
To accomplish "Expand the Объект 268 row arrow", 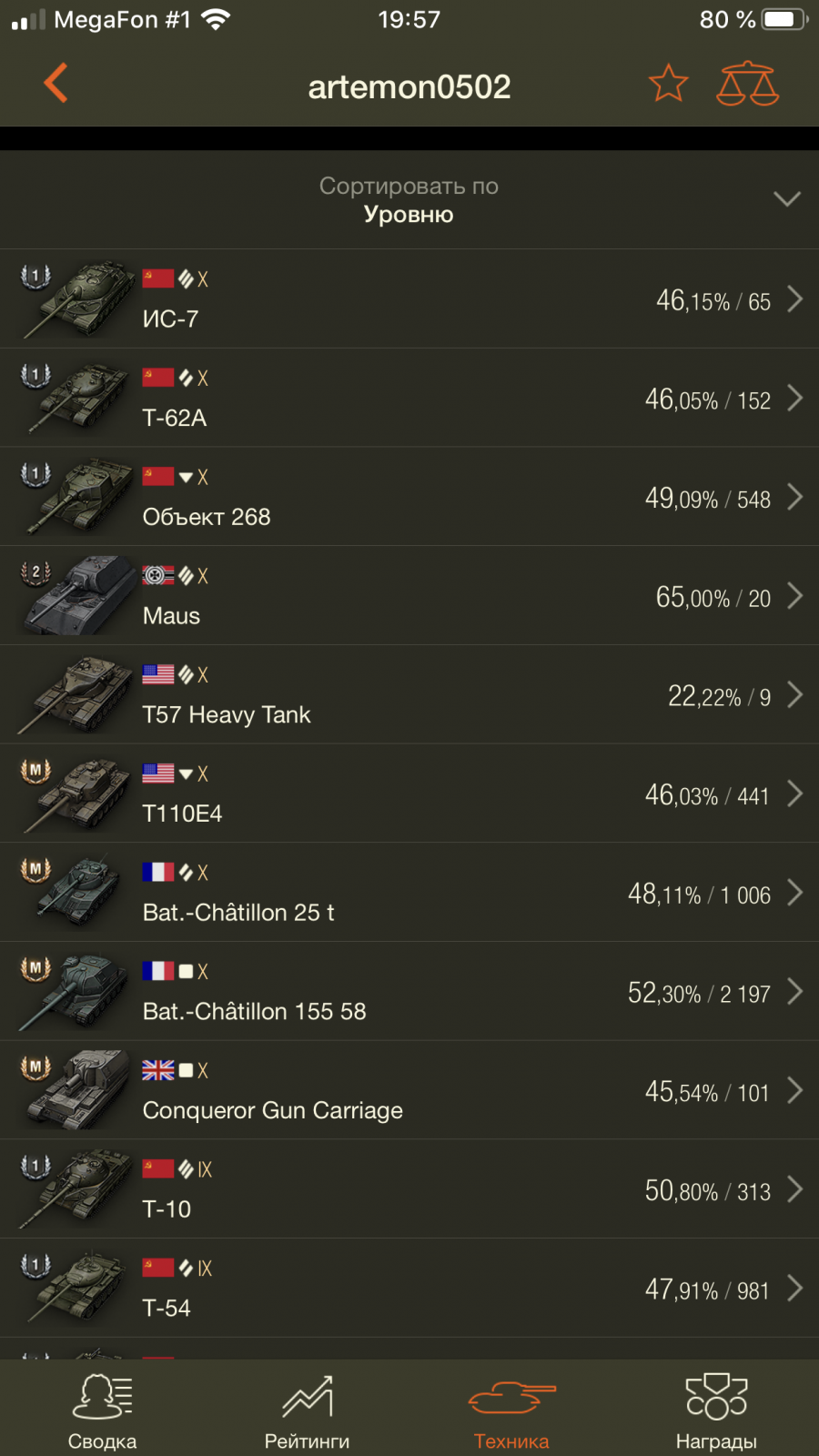I will pyautogui.click(x=794, y=497).
